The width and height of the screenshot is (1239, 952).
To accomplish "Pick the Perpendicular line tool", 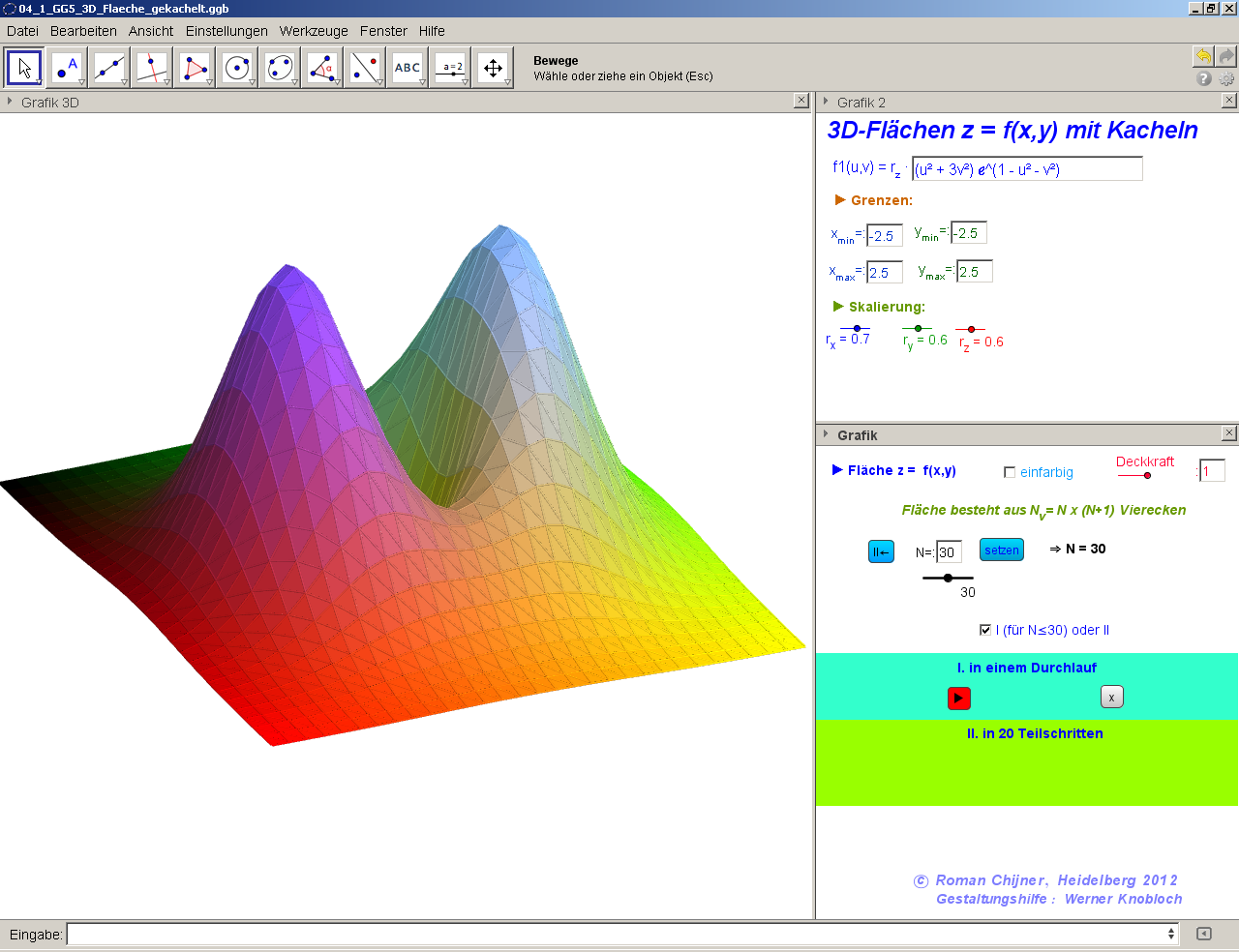I will click(x=152, y=68).
